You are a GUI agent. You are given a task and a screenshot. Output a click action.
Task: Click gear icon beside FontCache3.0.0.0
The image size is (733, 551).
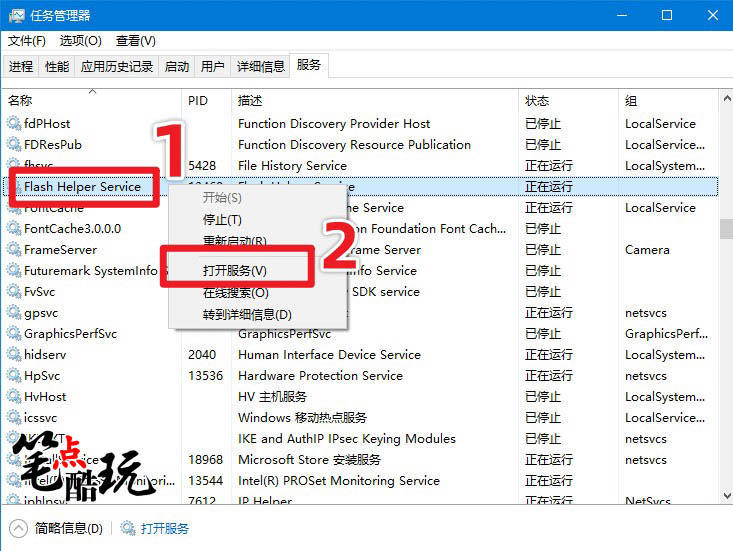tap(14, 229)
